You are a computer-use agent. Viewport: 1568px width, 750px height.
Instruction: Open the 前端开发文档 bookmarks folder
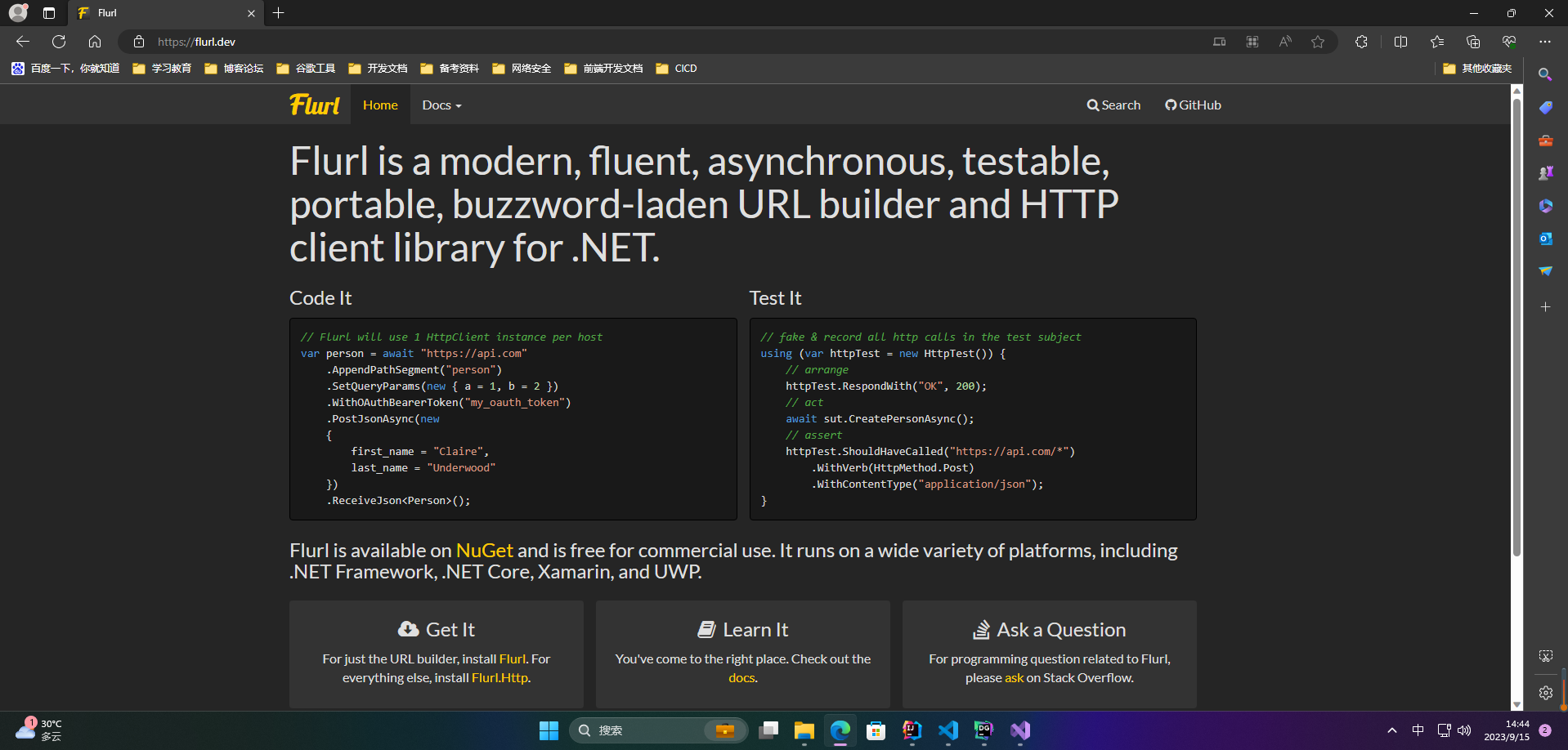coord(603,69)
